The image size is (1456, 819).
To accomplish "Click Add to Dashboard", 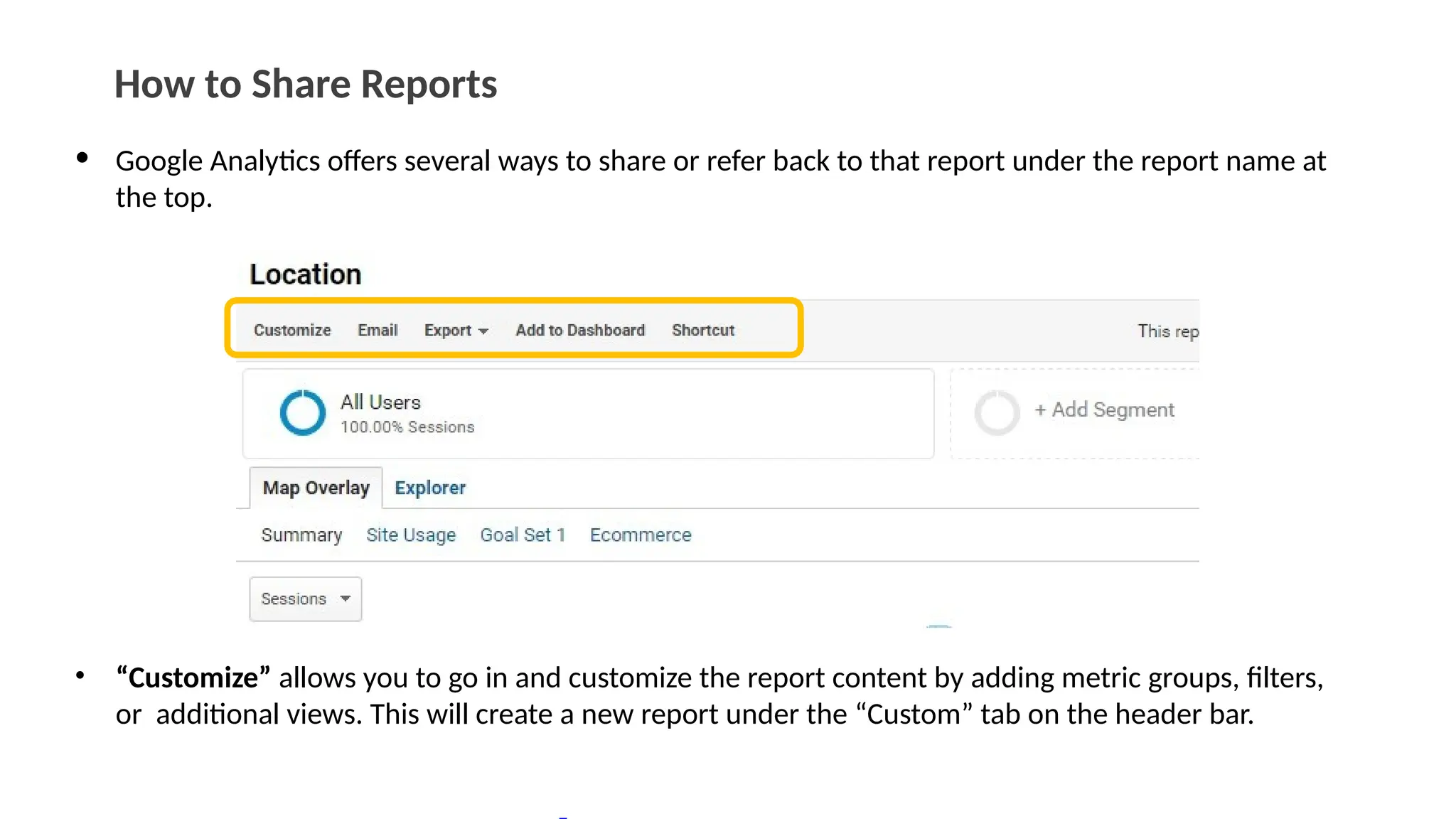I will (580, 331).
